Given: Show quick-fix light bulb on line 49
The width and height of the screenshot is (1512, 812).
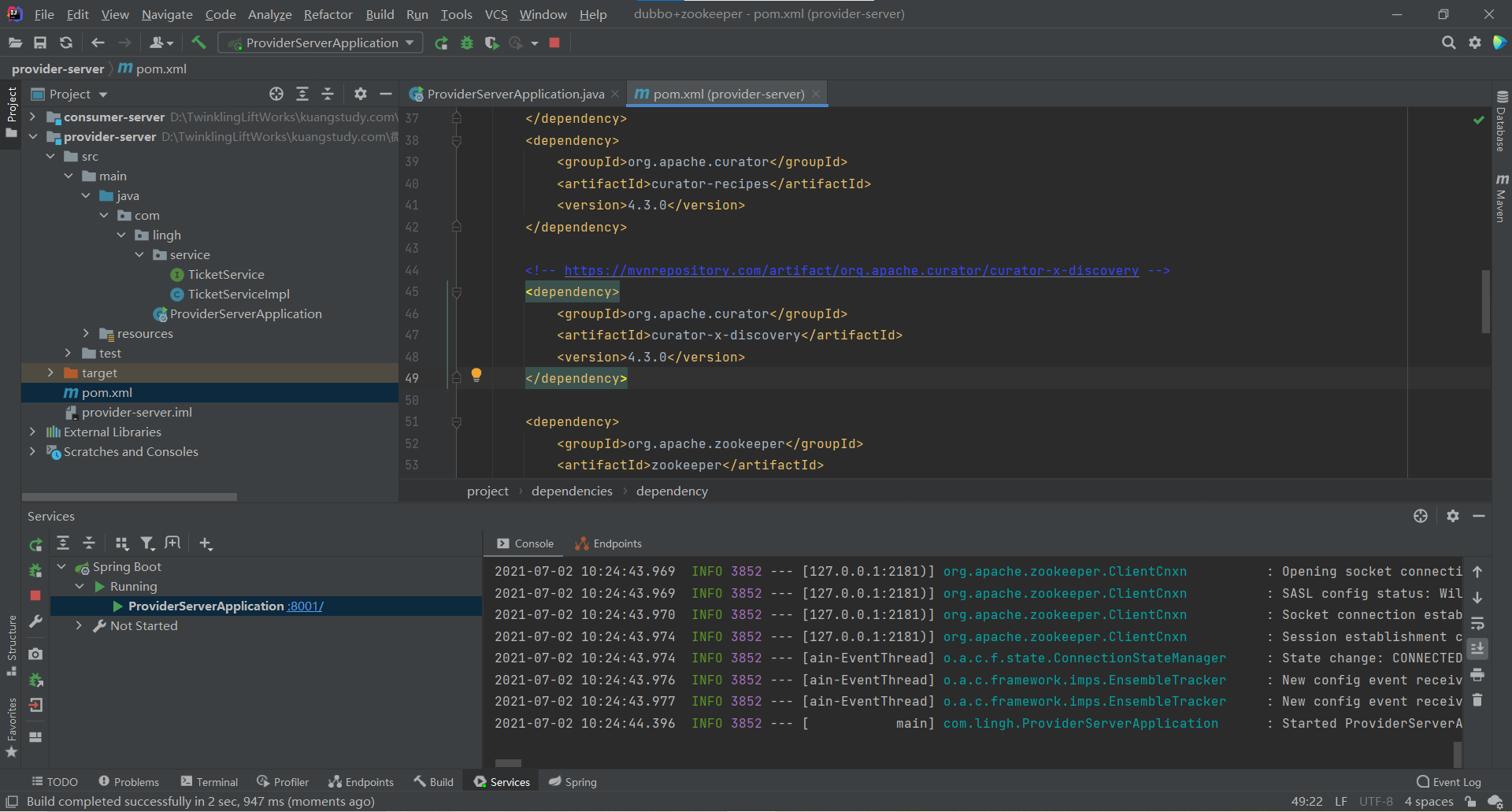Looking at the screenshot, I should (476, 375).
